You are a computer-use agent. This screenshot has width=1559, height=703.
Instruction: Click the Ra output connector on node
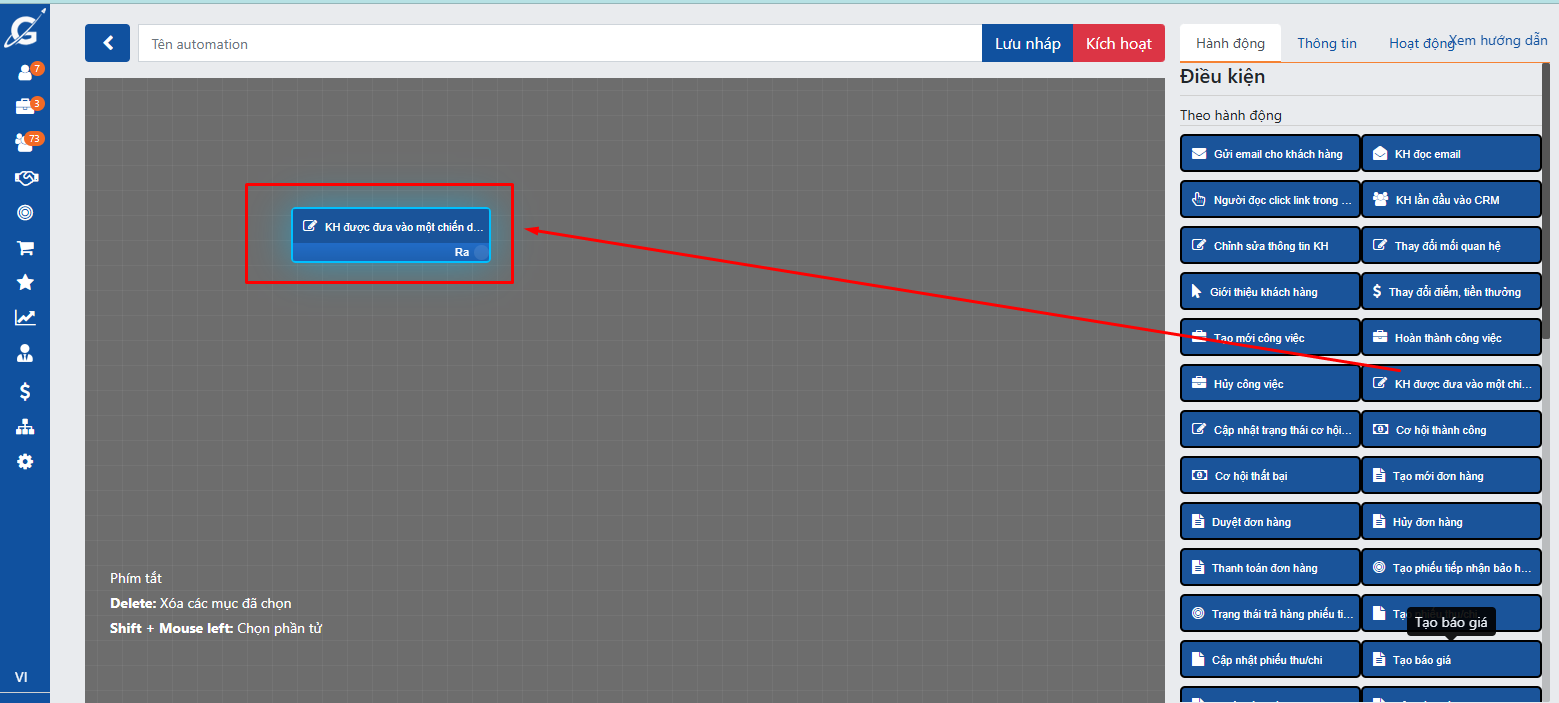click(481, 252)
